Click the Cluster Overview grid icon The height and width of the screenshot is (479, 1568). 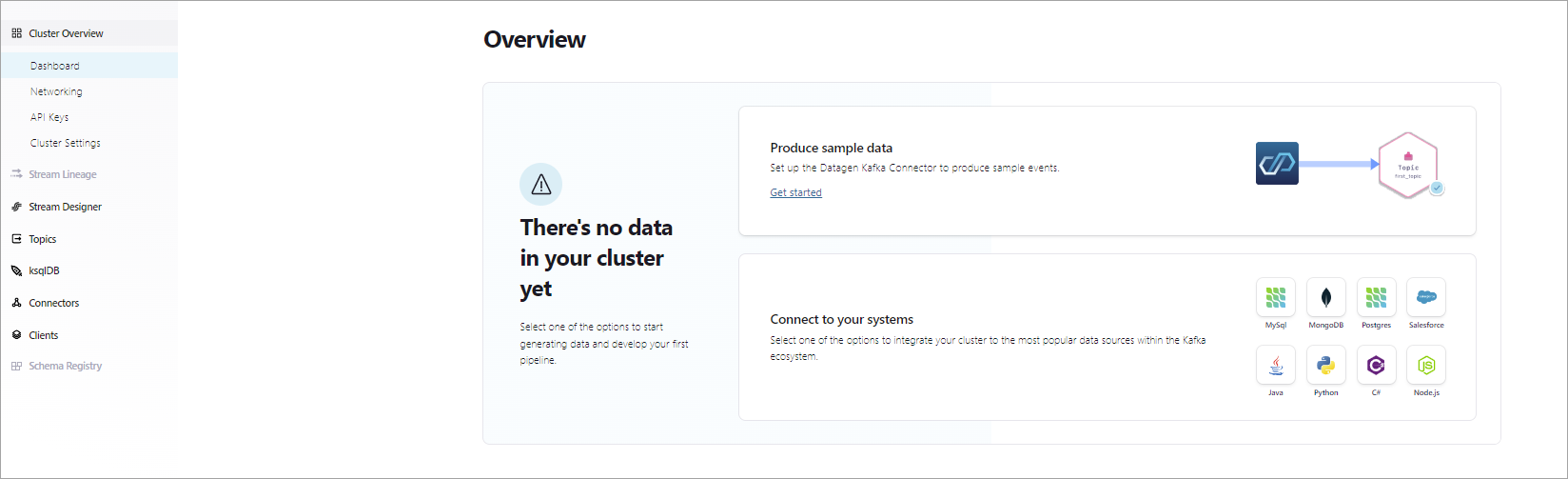16,33
